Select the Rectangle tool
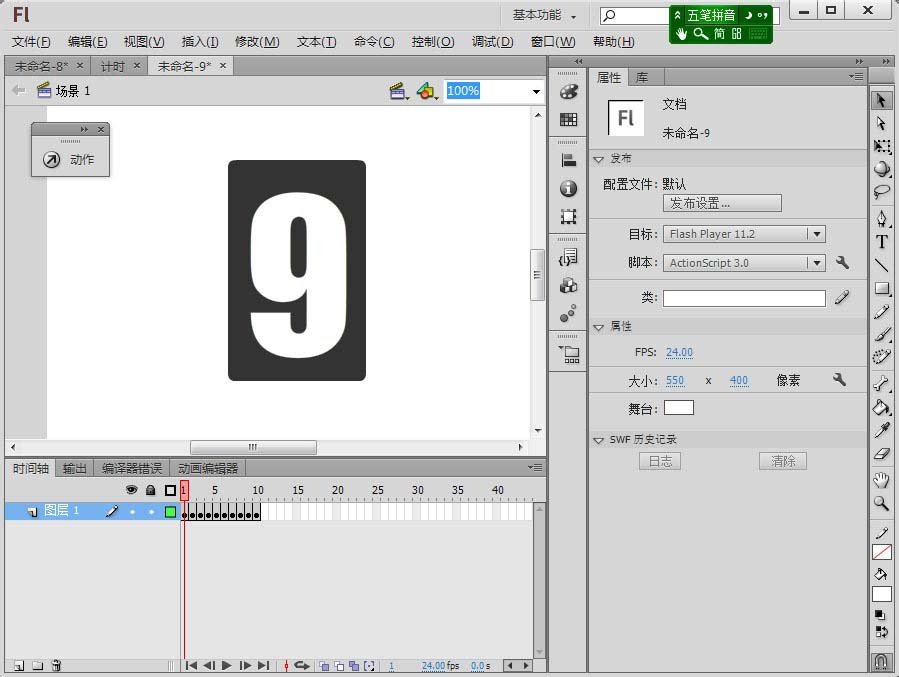 [882, 288]
